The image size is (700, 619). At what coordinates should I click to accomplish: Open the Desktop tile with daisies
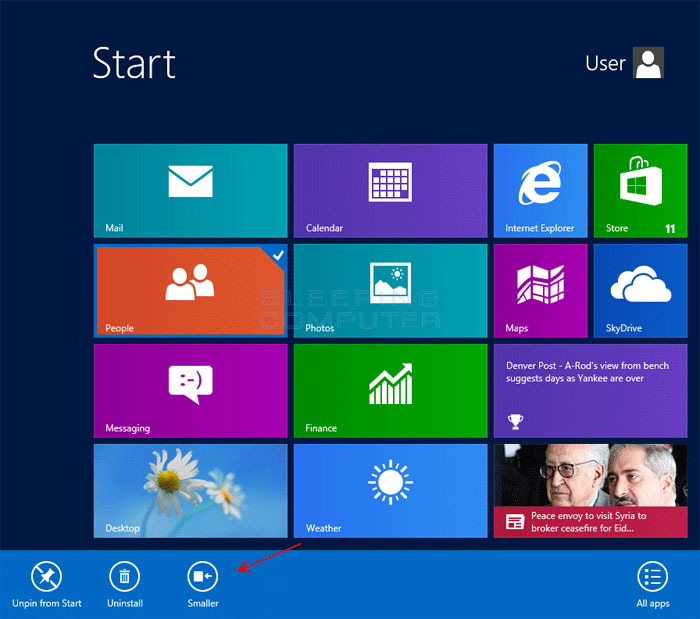tap(190, 490)
